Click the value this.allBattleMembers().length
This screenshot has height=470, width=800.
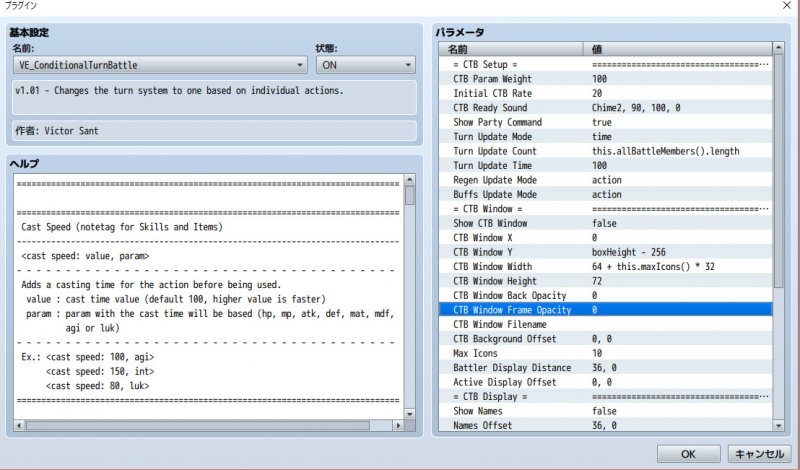(665, 151)
